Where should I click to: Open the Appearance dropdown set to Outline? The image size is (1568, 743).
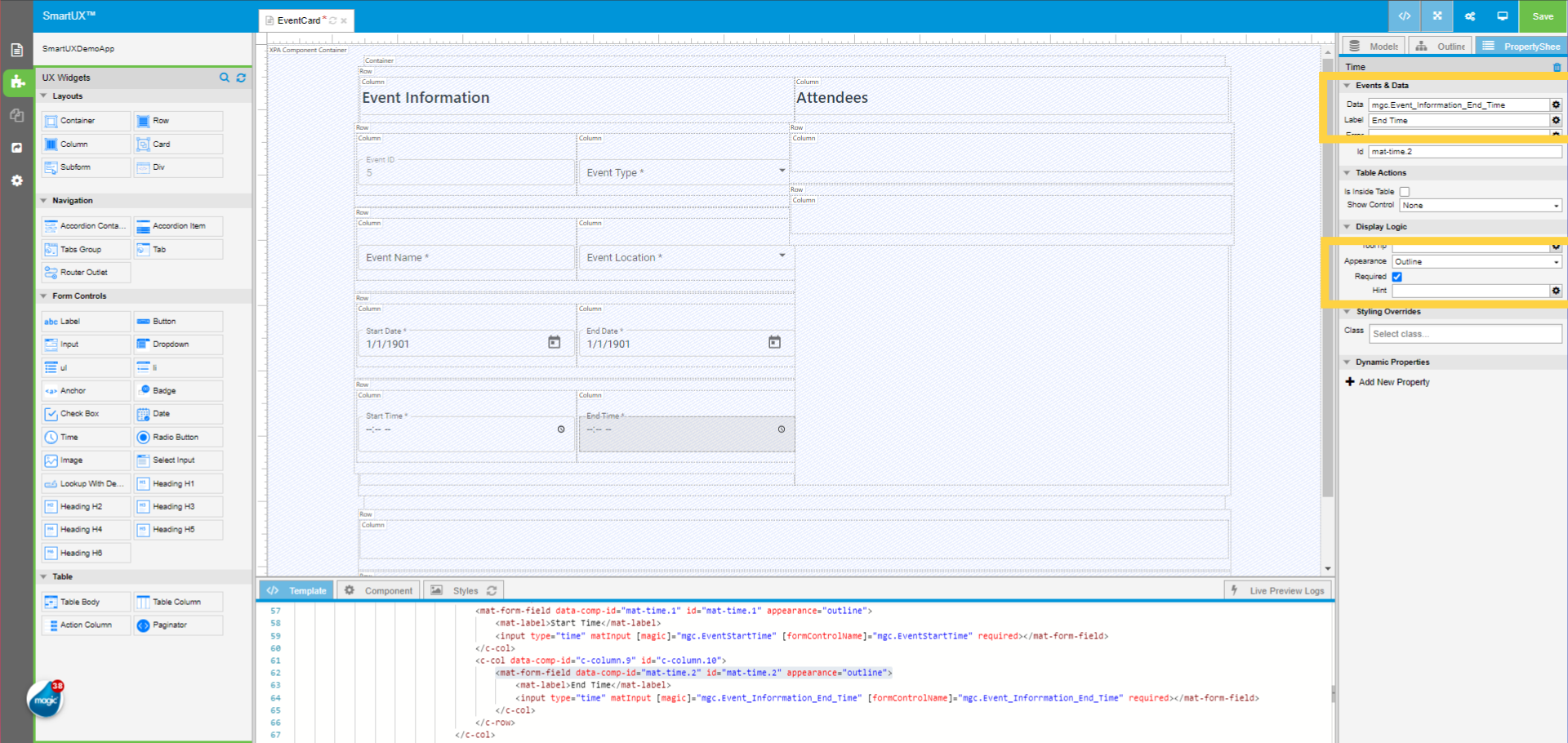point(1477,262)
